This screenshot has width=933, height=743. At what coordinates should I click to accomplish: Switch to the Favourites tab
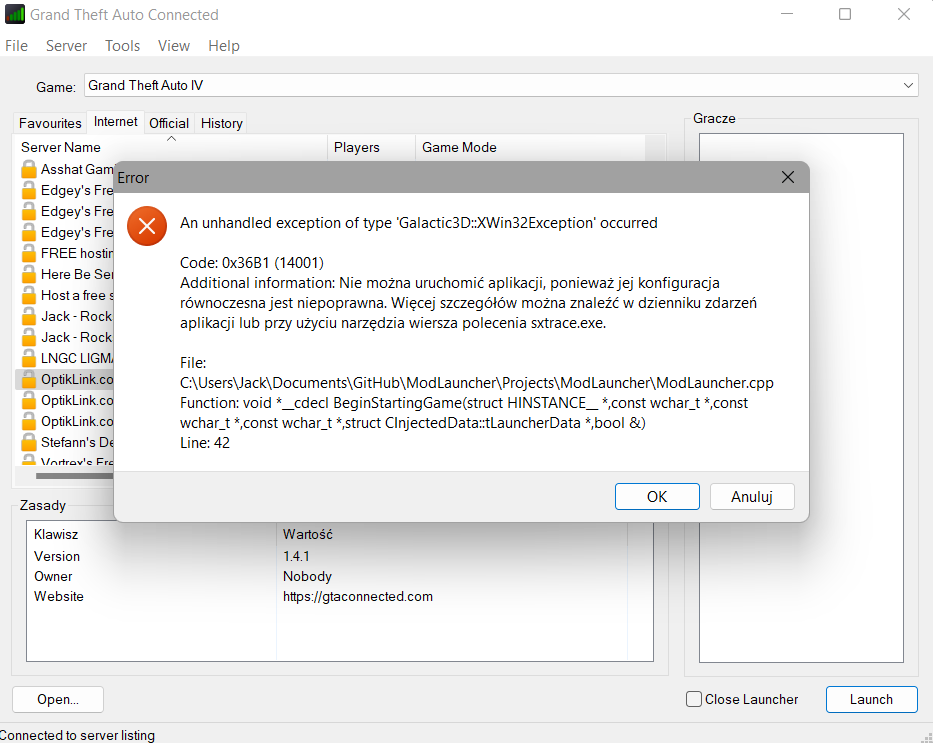coord(50,123)
